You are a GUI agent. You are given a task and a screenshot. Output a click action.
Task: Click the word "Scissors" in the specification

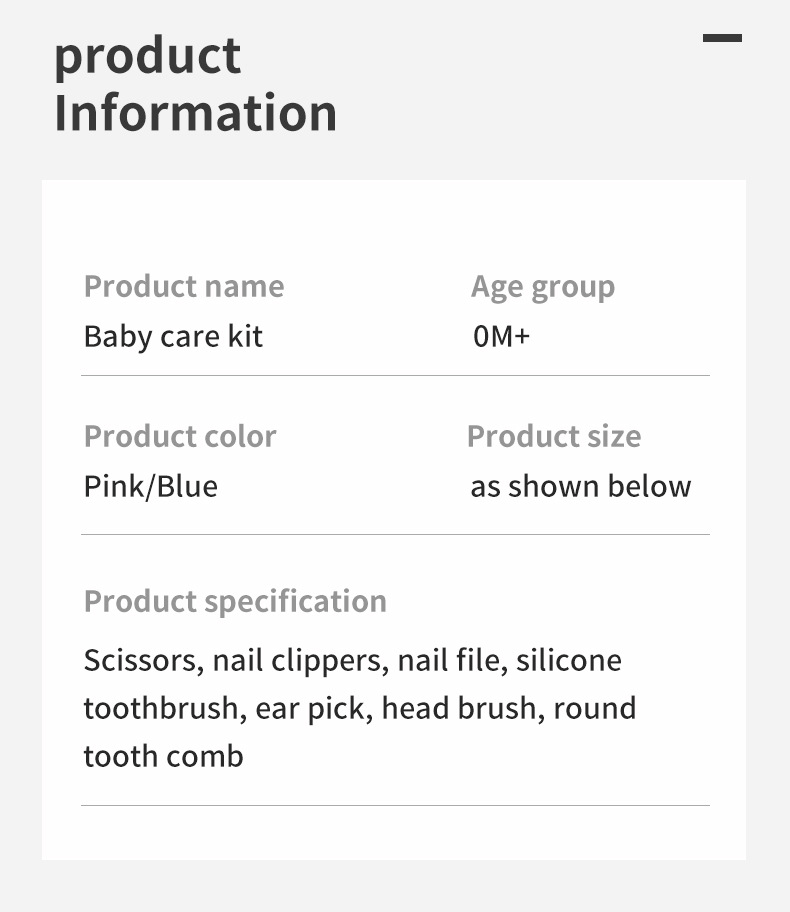coord(142,661)
